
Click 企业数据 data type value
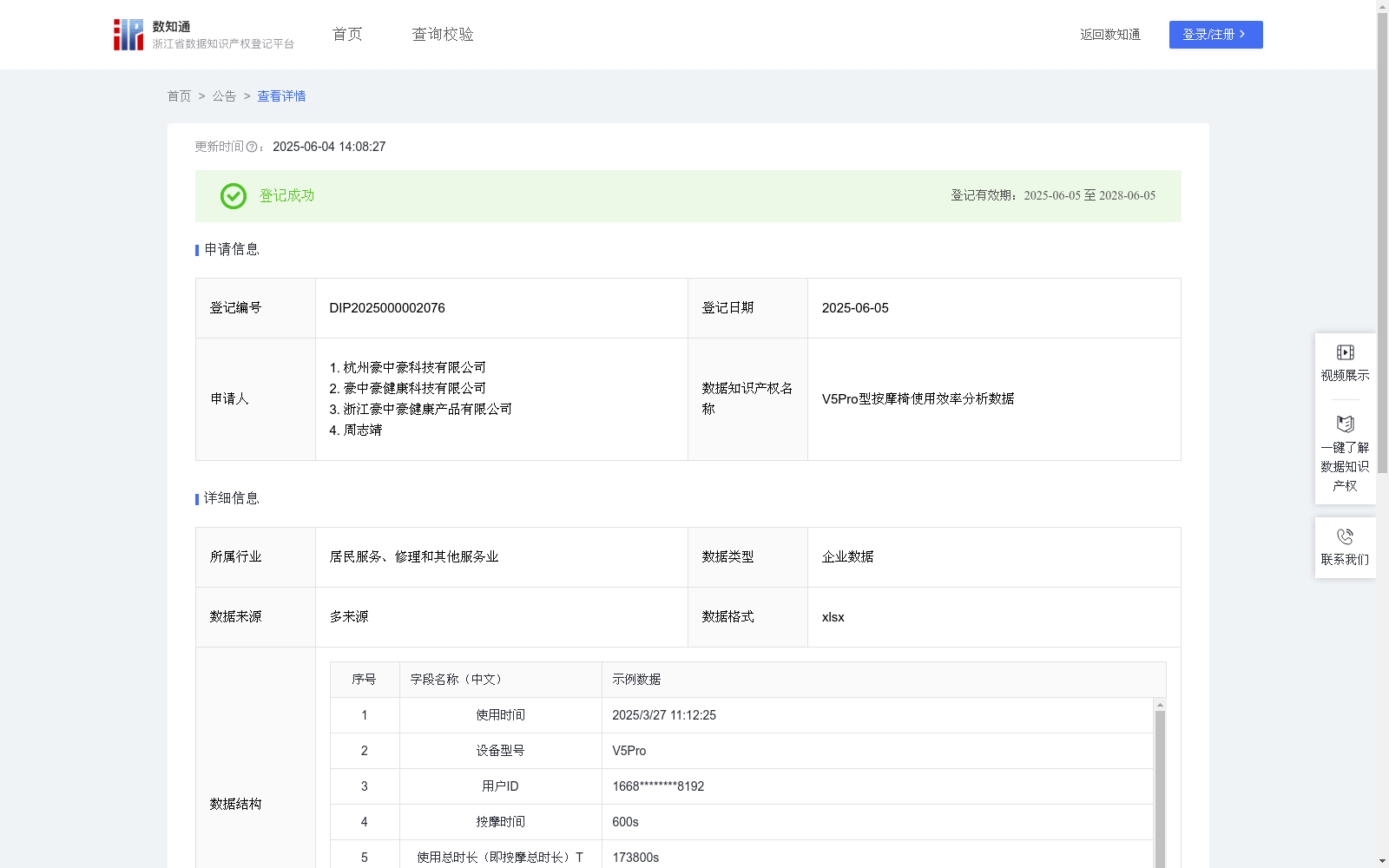point(847,557)
